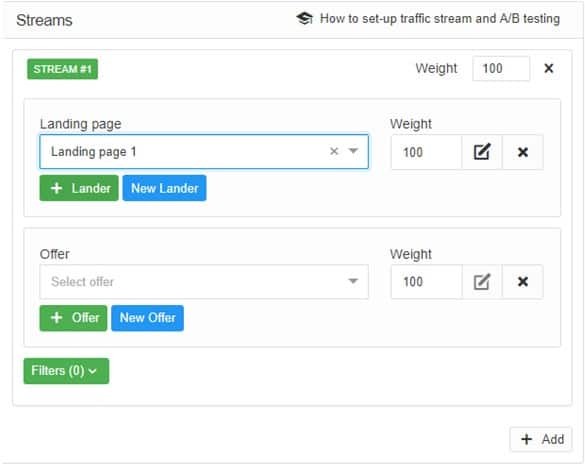Add a new stream
This screenshot has width=585, height=464.
(x=541, y=439)
